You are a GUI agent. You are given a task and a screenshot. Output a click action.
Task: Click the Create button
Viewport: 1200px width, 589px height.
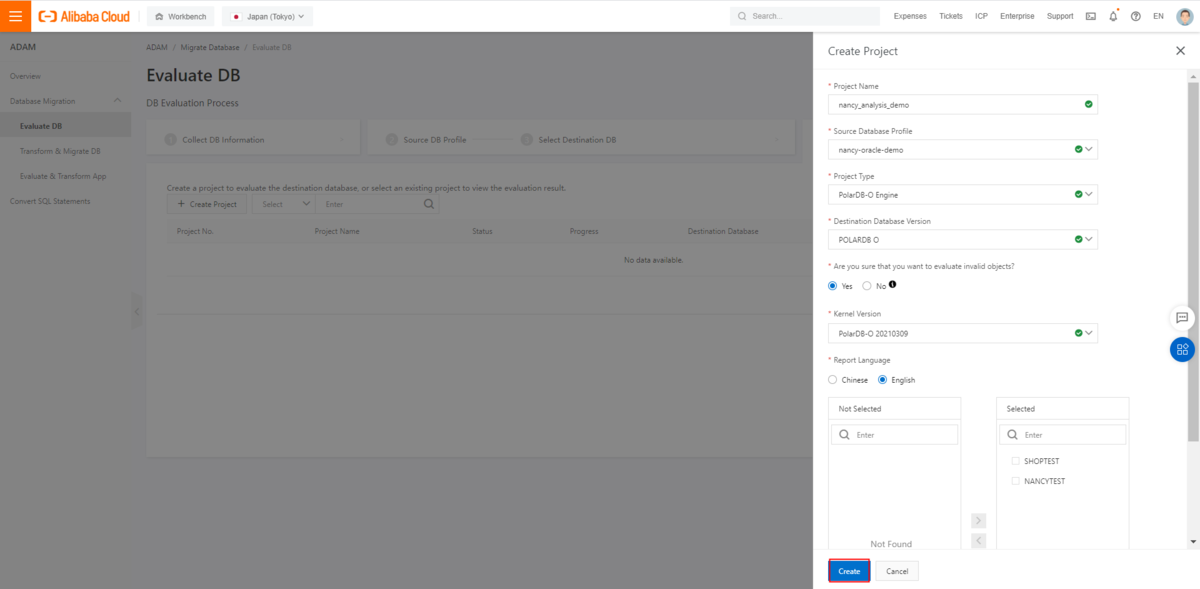(x=849, y=571)
